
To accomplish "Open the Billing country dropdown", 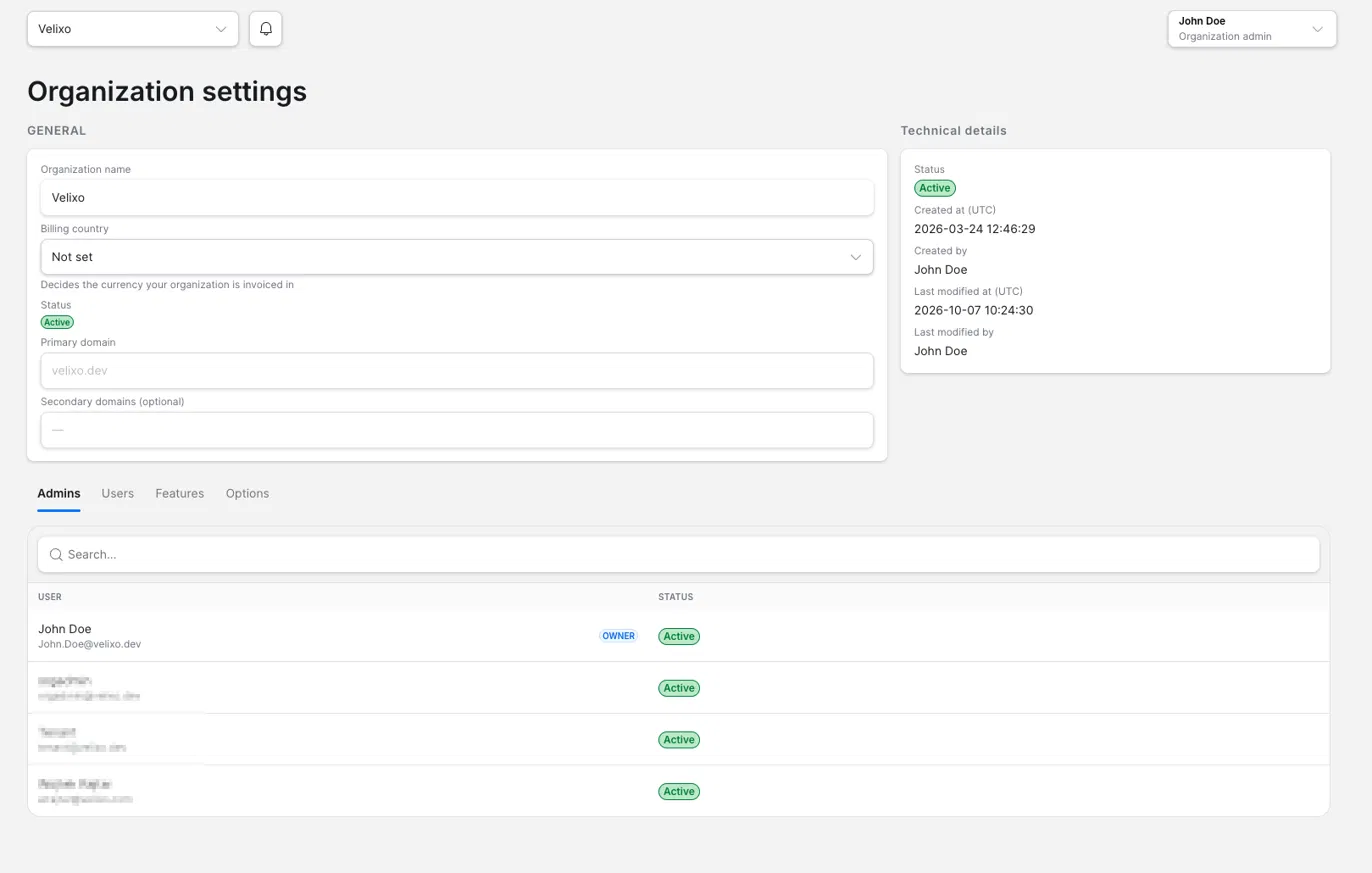I will pos(457,257).
